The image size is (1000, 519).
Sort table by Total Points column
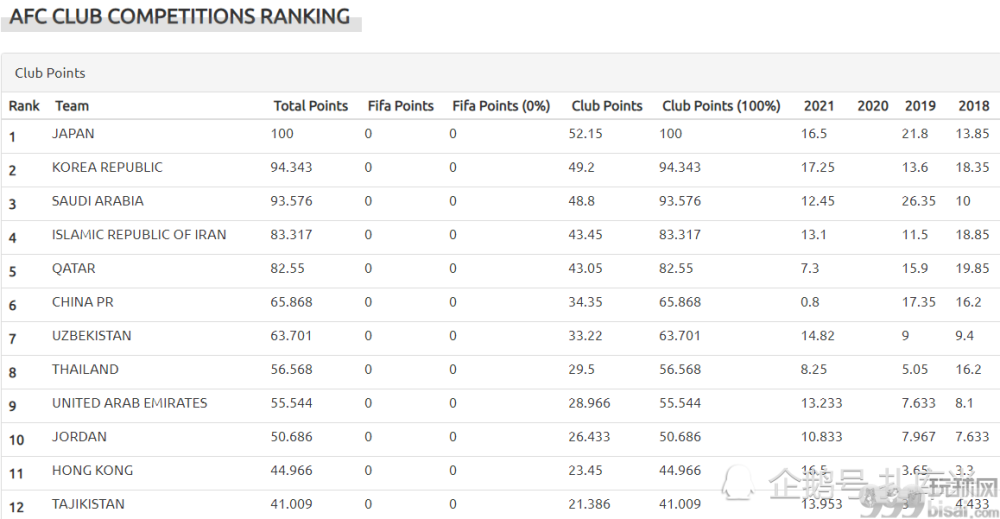coord(311,106)
